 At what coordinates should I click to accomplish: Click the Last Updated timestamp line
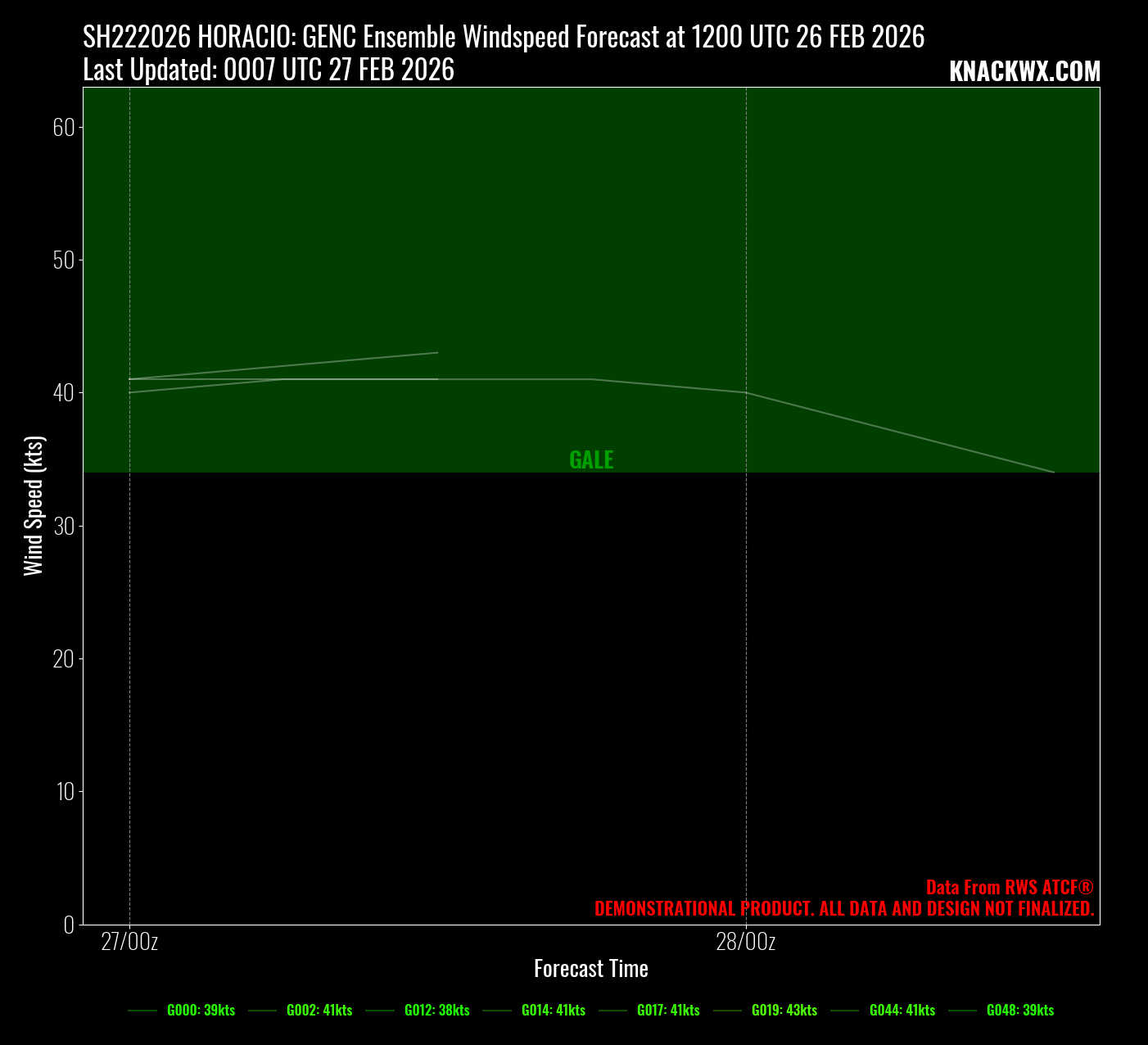269,70
